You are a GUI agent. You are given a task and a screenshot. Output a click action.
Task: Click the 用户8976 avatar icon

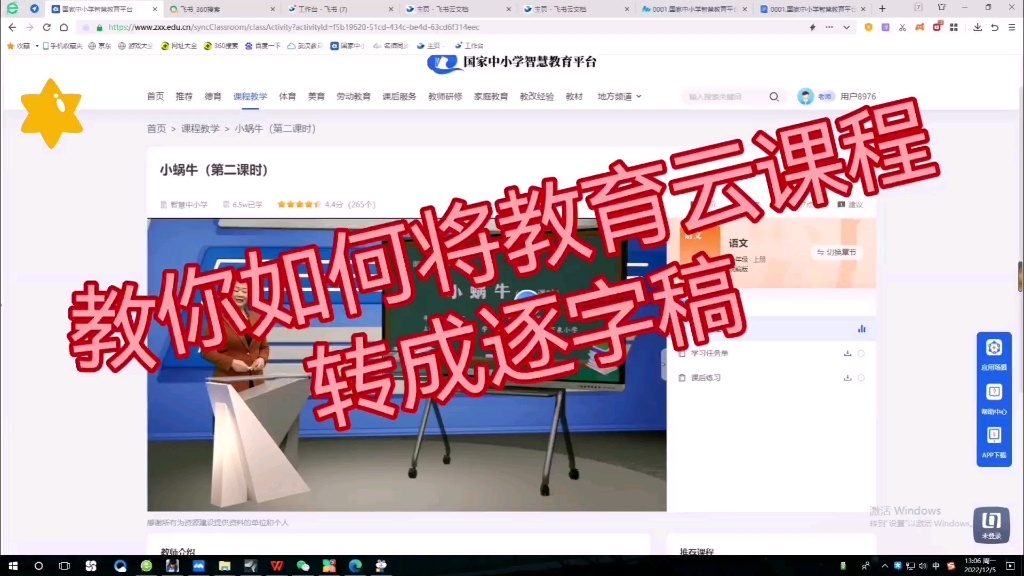[804, 96]
